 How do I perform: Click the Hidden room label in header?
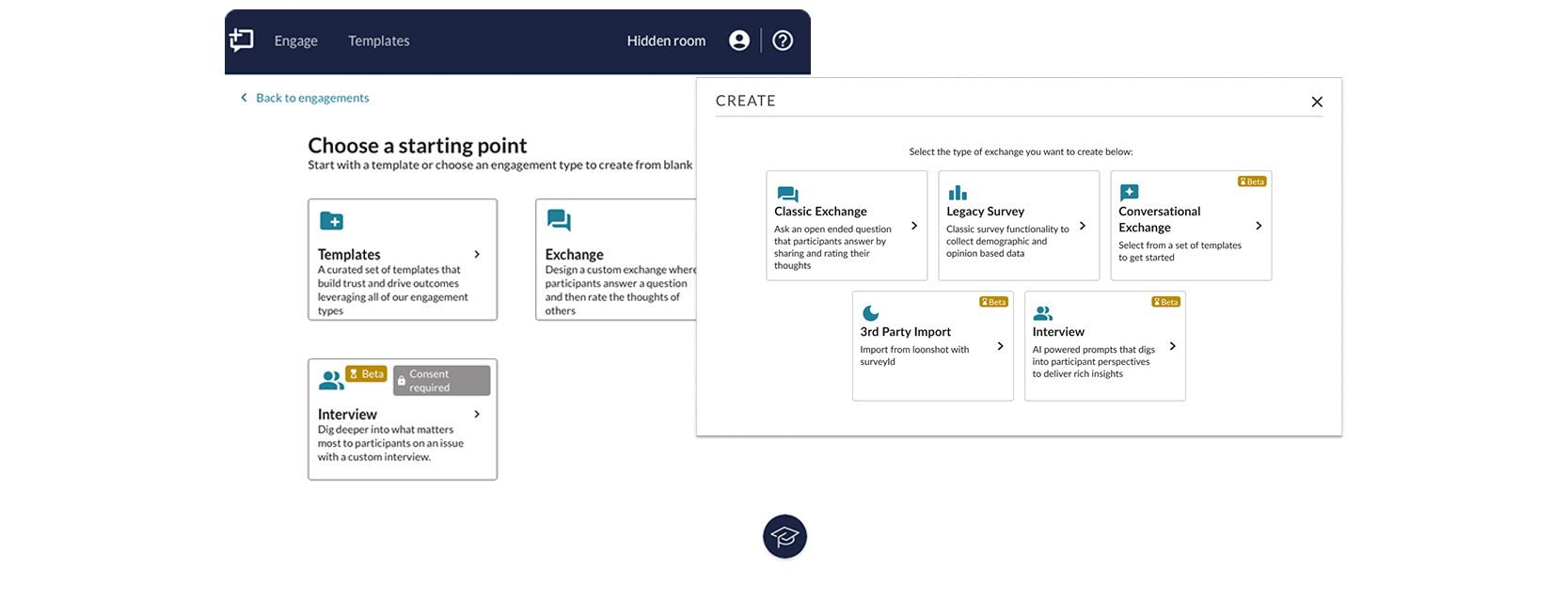click(x=666, y=40)
